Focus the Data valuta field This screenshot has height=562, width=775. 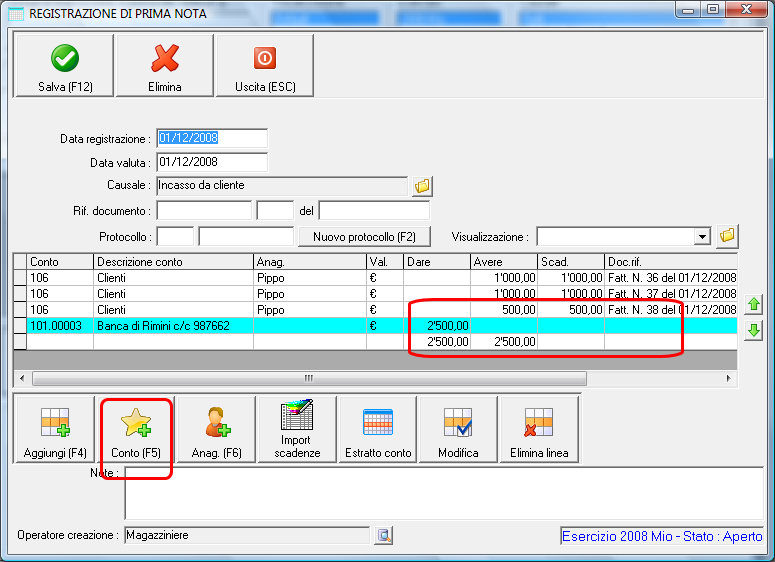(x=212, y=162)
